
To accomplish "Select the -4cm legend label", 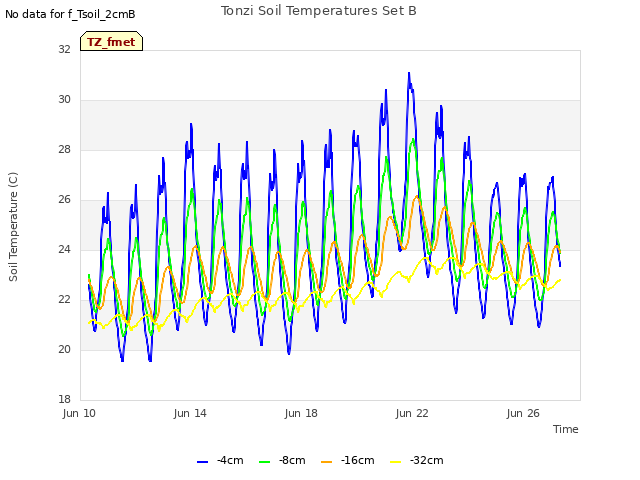I will pos(230,460).
